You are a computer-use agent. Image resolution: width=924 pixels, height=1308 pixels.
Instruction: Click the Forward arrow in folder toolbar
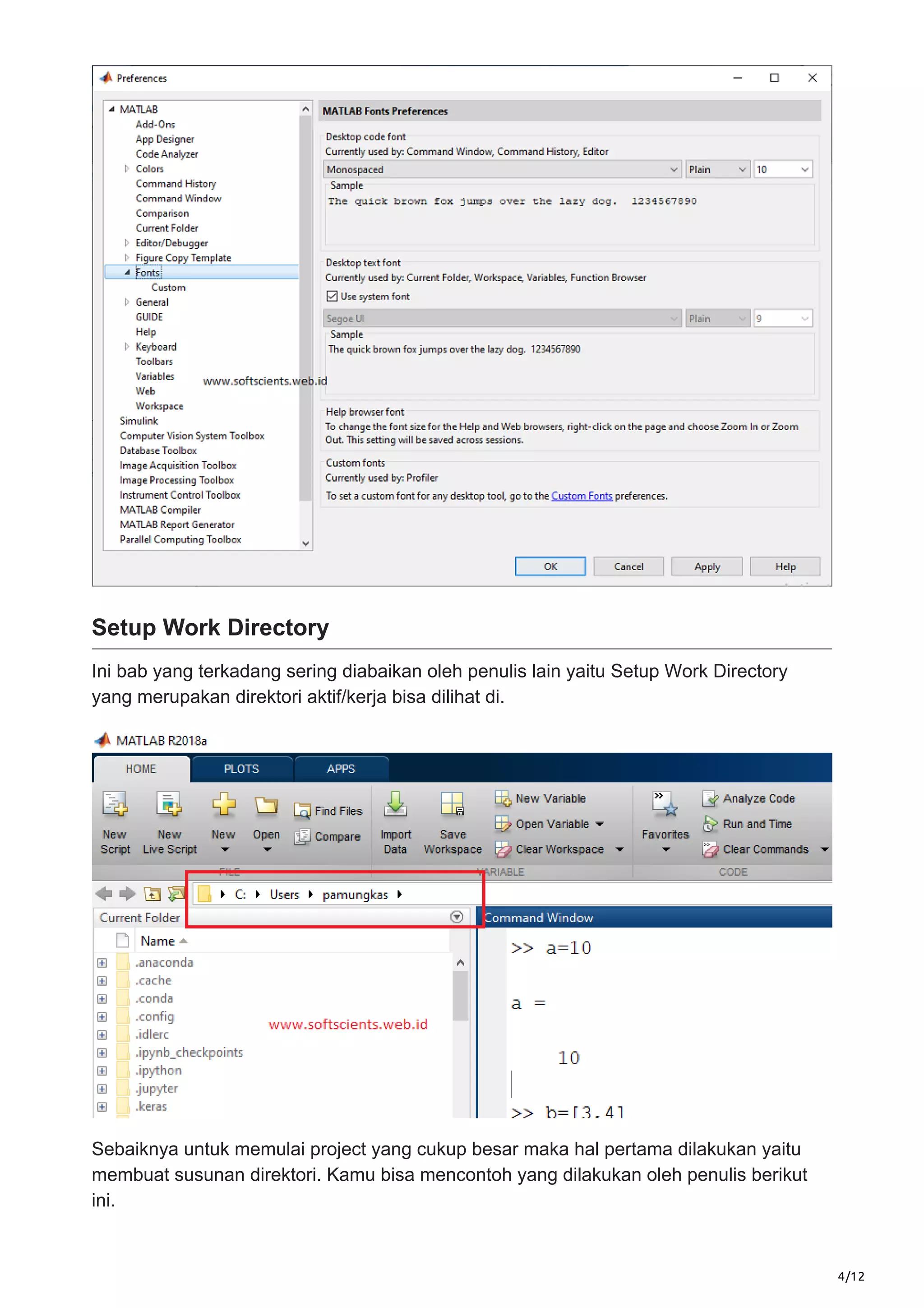[128, 894]
